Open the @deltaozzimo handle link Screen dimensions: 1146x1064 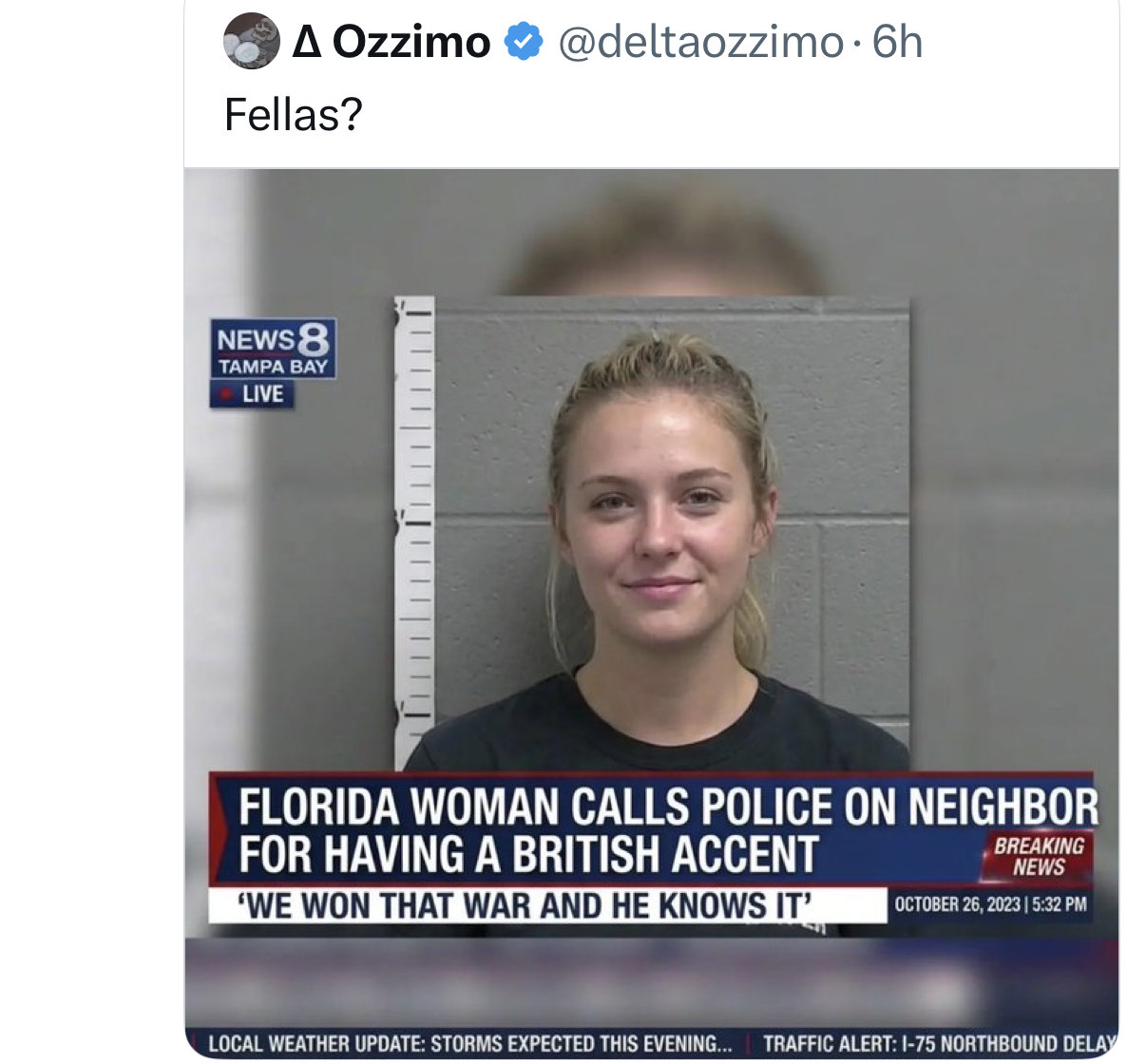[700, 42]
